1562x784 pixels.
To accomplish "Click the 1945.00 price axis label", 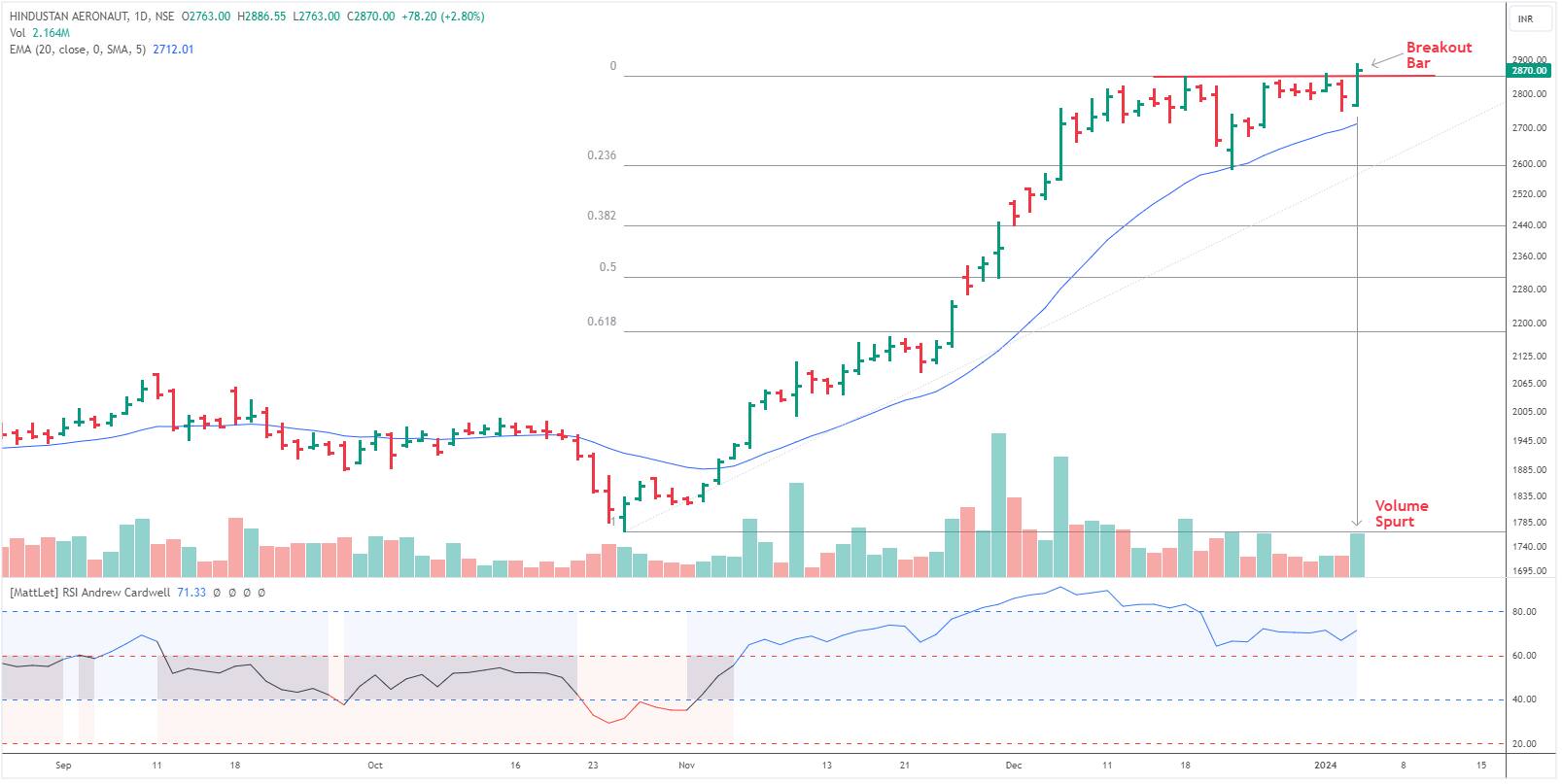I will 1529,441.
